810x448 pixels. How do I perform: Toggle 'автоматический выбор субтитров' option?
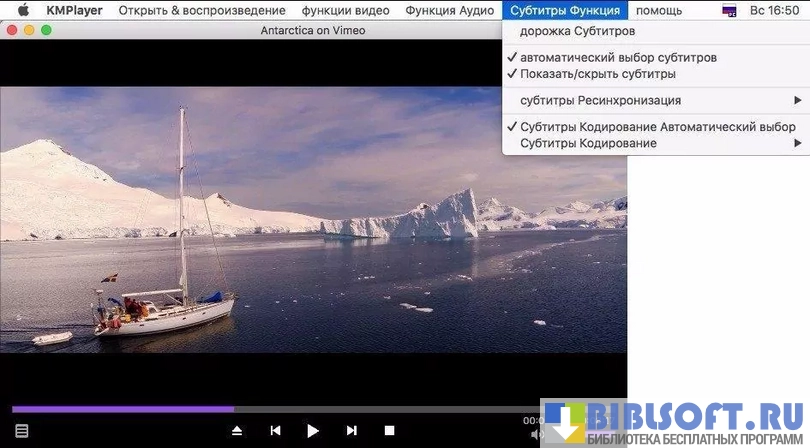pos(618,57)
